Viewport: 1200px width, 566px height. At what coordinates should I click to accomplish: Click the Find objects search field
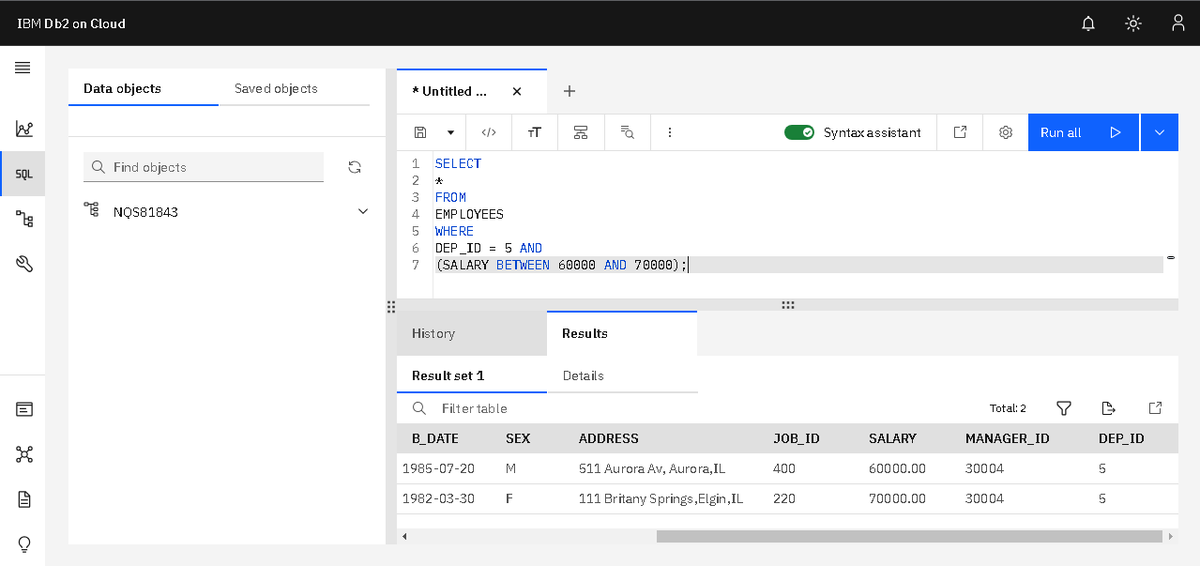click(204, 167)
